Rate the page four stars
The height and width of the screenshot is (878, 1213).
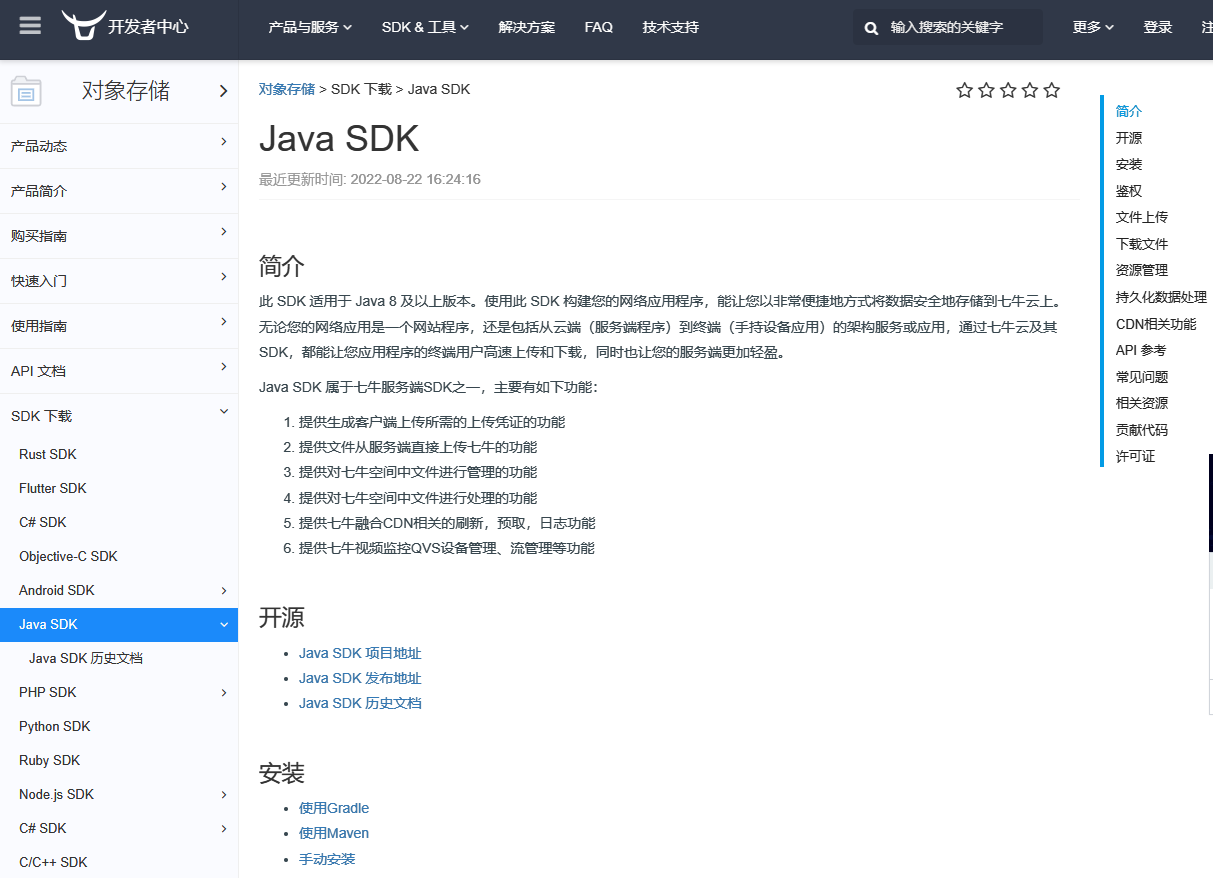click(1030, 91)
